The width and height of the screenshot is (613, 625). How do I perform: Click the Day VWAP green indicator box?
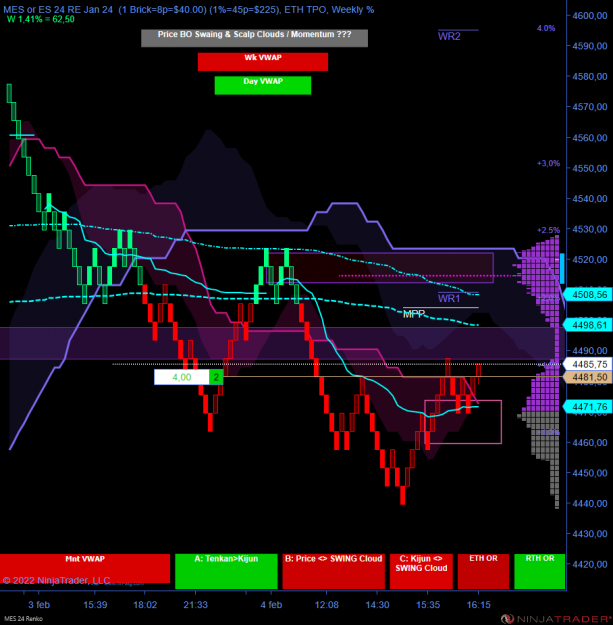263,85
